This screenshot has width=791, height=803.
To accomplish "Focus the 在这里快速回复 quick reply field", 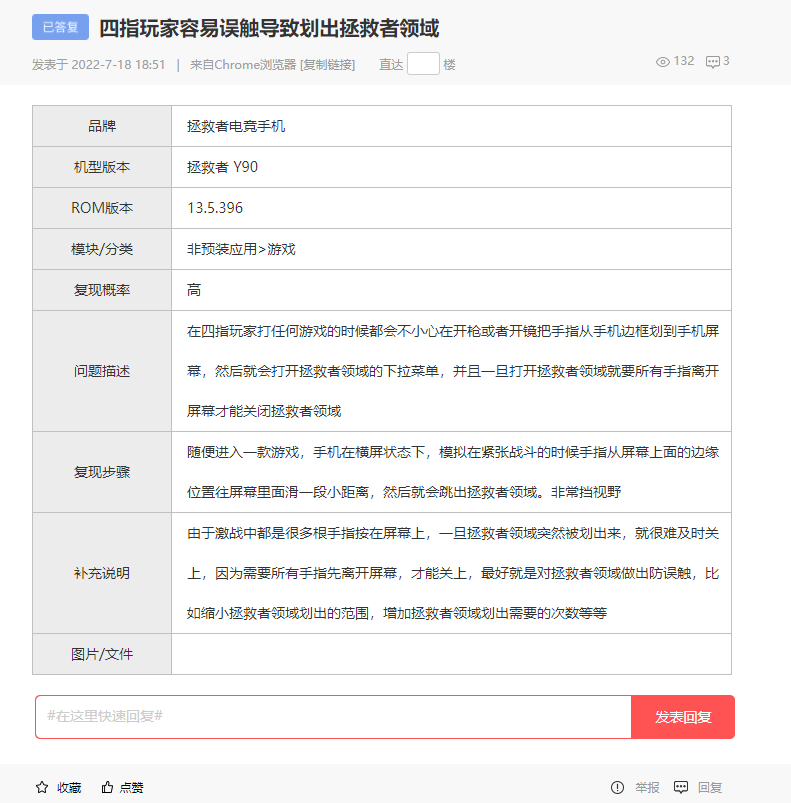I will click(333, 717).
